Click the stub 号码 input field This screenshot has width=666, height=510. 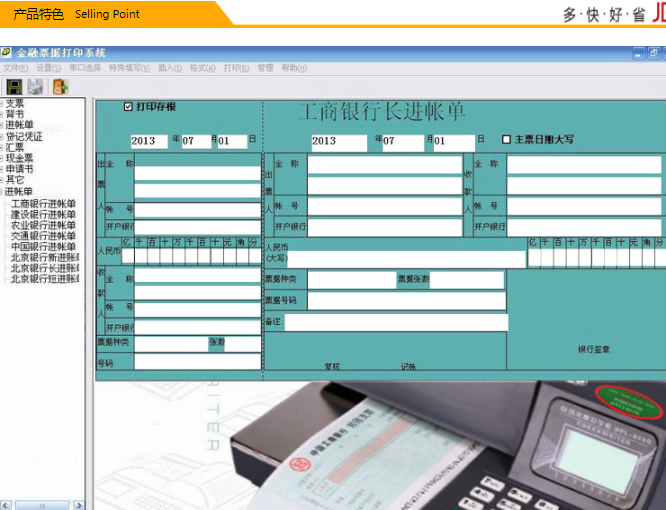pos(198,362)
